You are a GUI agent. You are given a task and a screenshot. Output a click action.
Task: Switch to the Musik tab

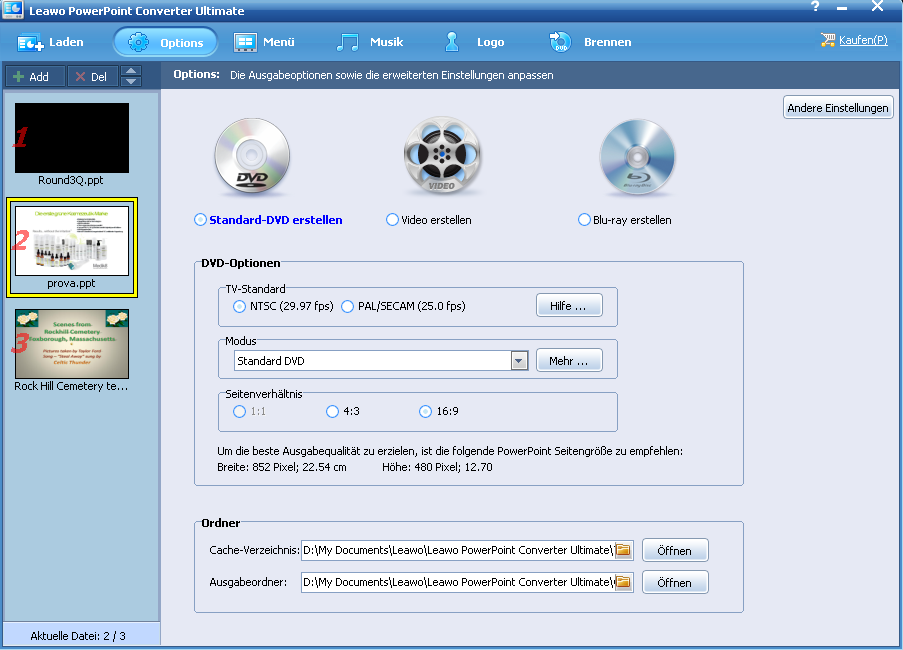(370, 42)
